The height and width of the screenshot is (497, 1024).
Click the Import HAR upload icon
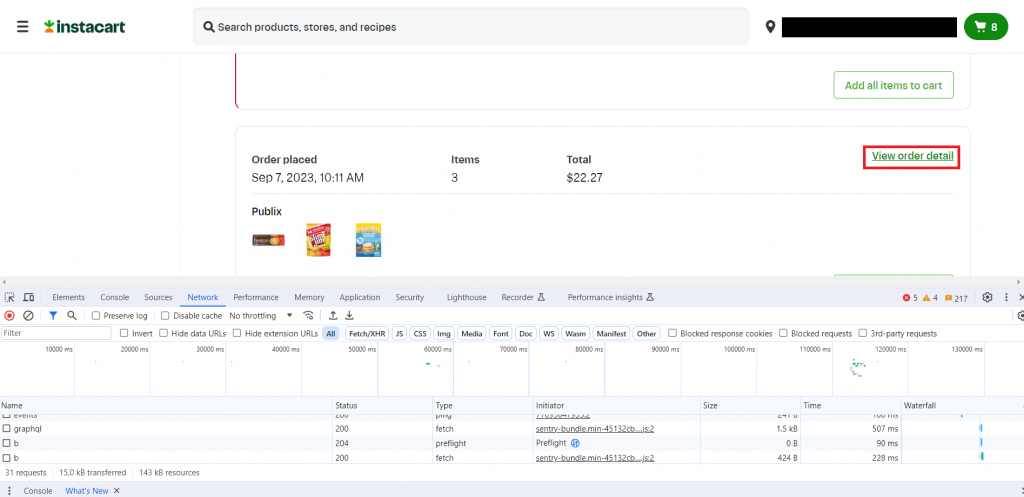(x=333, y=315)
